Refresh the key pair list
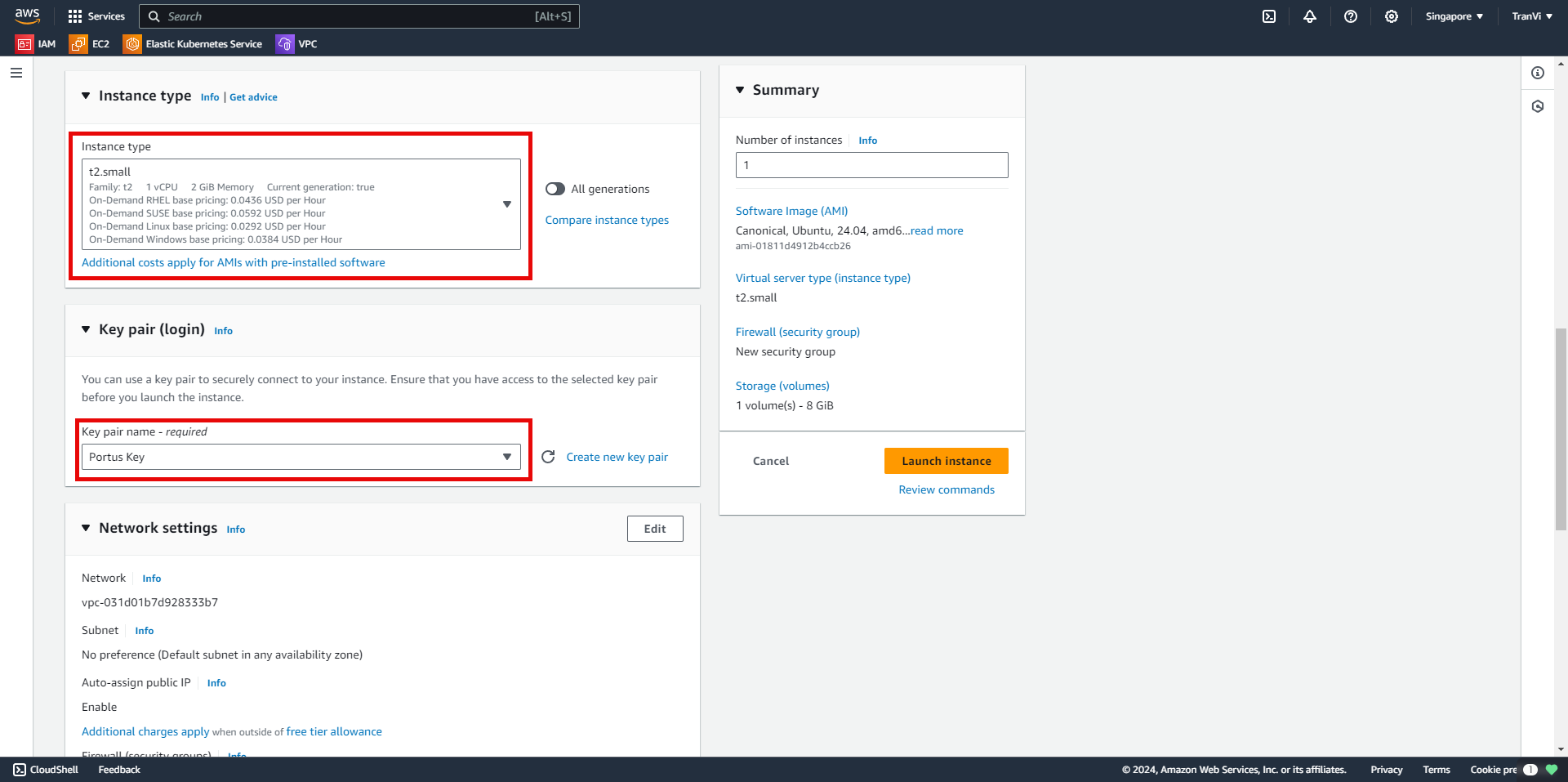Screen dimensions: 1568x782 click(x=548, y=457)
